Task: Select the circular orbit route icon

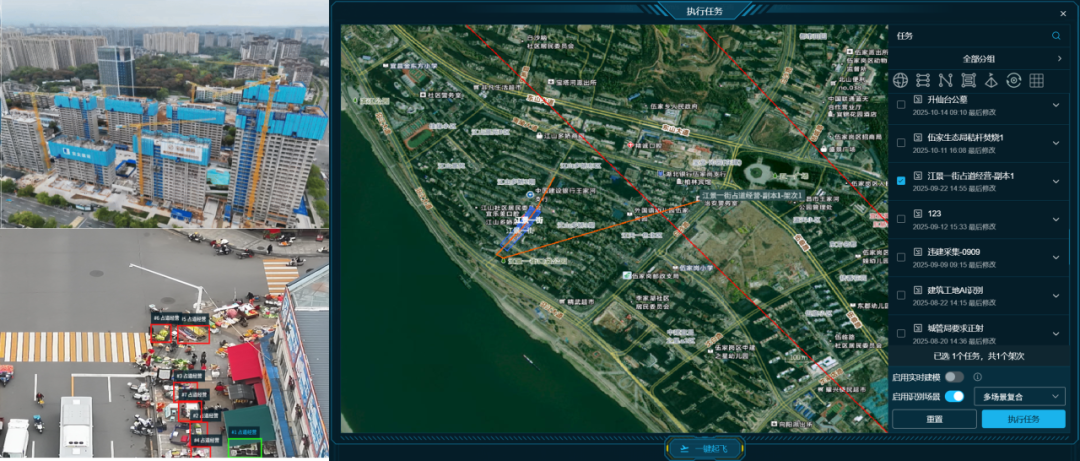Action: click(x=1014, y=80)
